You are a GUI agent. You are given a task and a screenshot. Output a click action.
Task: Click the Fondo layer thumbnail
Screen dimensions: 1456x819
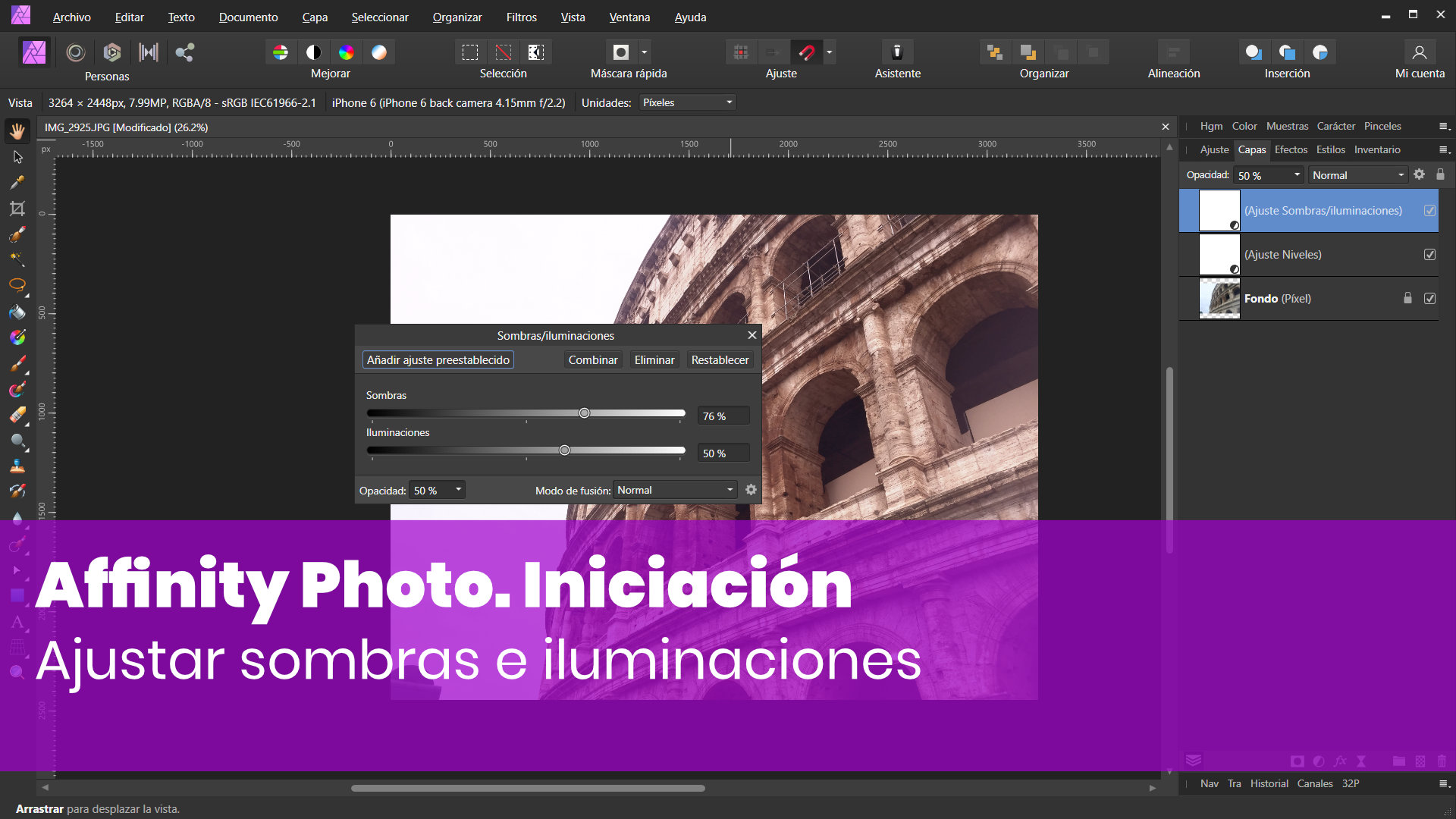point(1219,299)
